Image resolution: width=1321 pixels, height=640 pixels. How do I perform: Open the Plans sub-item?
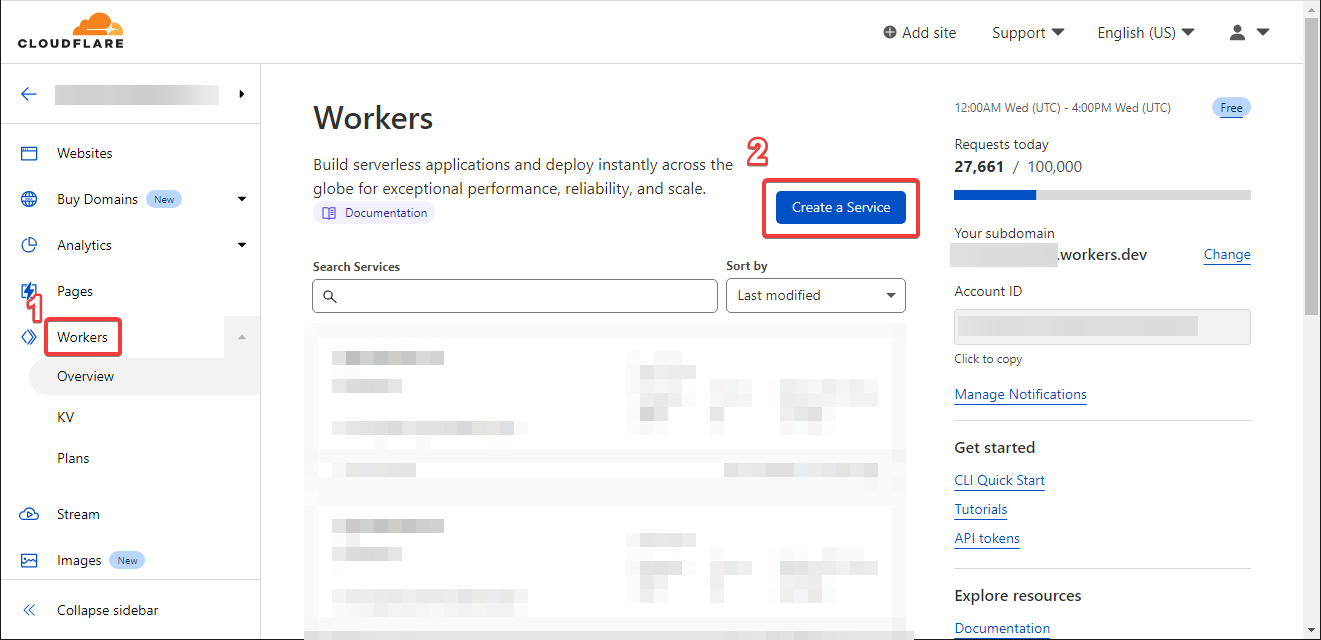tap(73, 458)
